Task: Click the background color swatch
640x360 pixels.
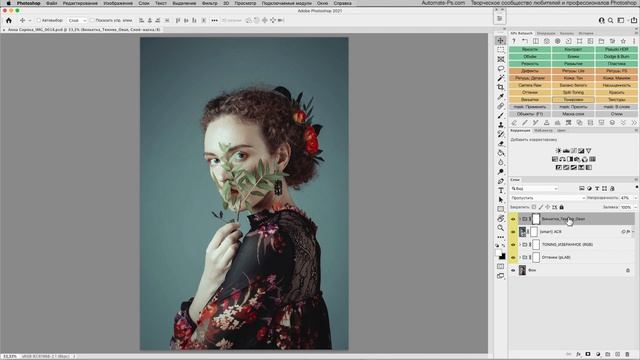Action: coord(502,257)
